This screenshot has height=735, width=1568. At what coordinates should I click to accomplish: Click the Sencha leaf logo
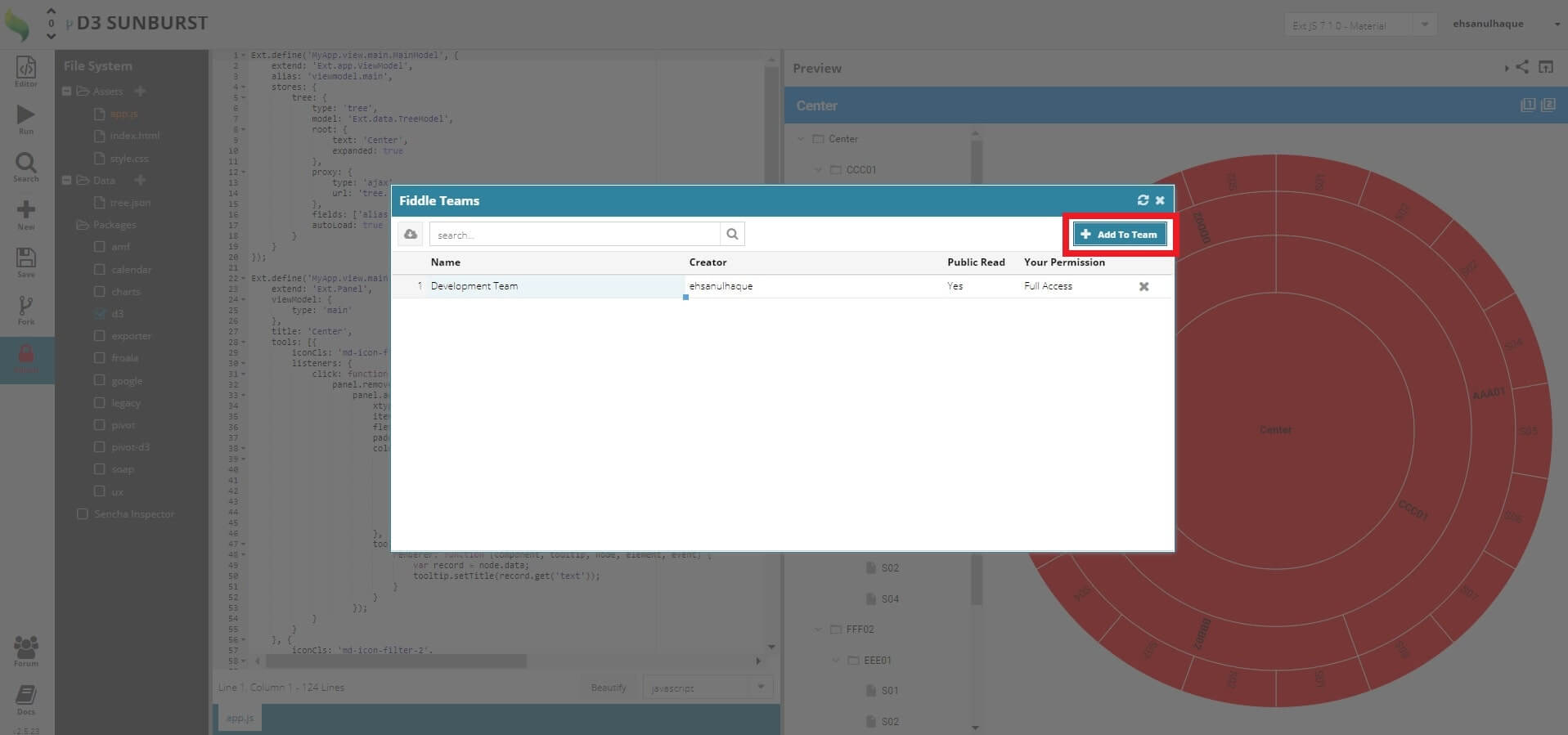pos(16,24)
